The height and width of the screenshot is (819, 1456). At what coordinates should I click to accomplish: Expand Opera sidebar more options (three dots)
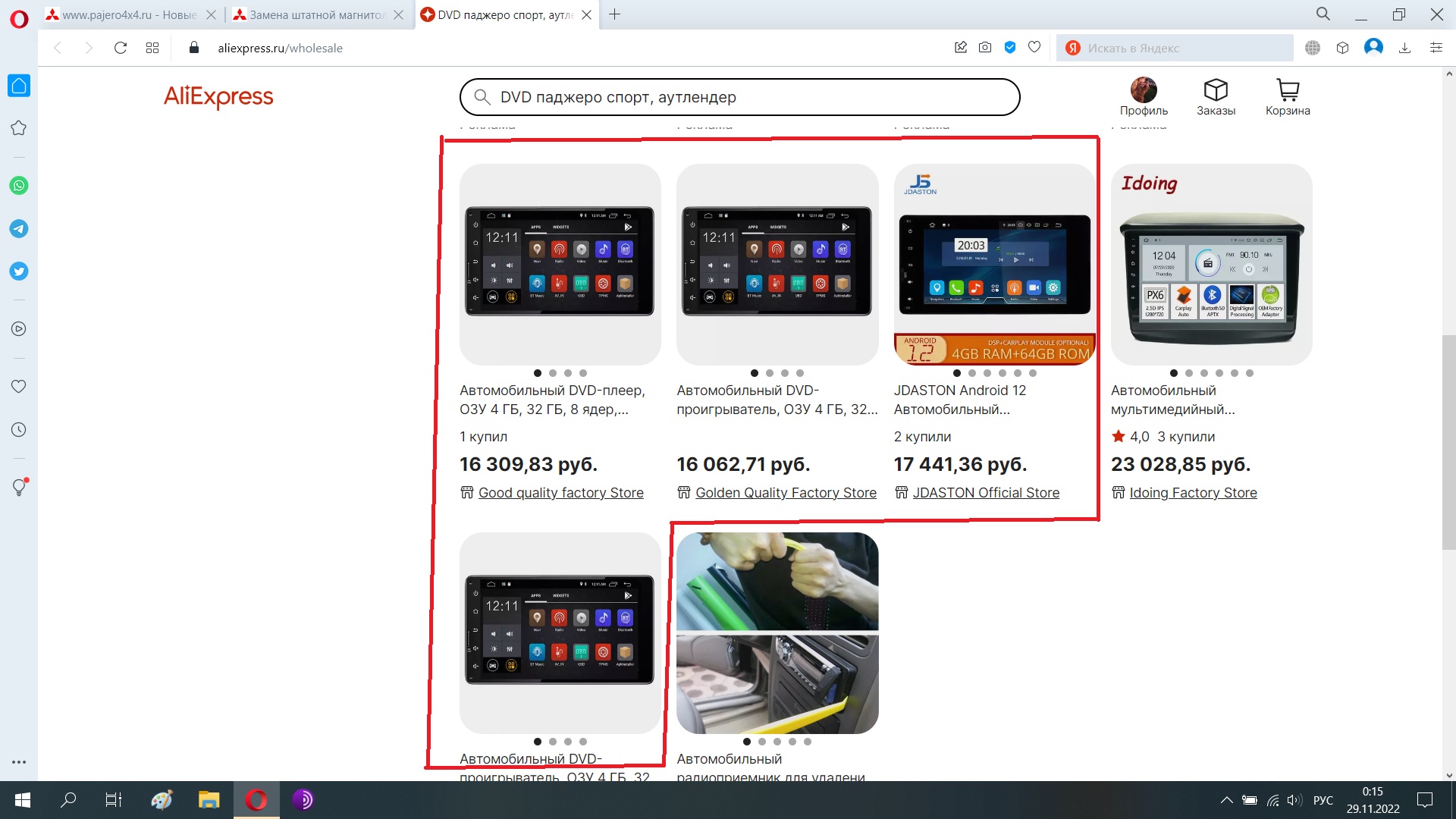pyautogui.click(x=19, y=762)
